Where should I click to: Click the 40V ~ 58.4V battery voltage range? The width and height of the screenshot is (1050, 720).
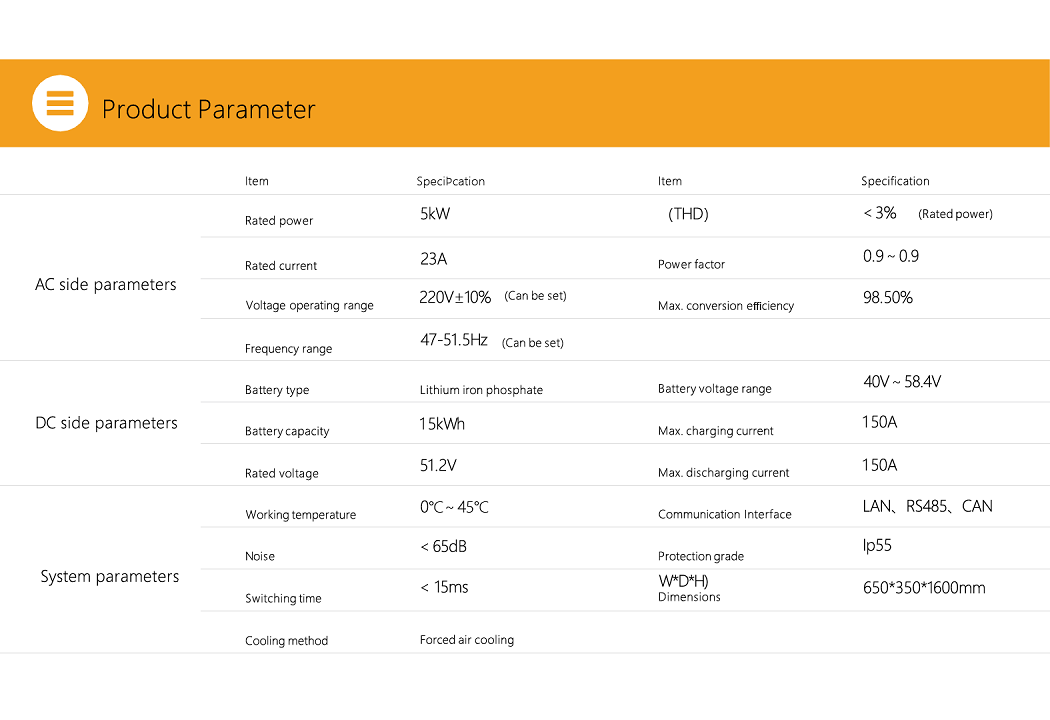pos(901,382)
